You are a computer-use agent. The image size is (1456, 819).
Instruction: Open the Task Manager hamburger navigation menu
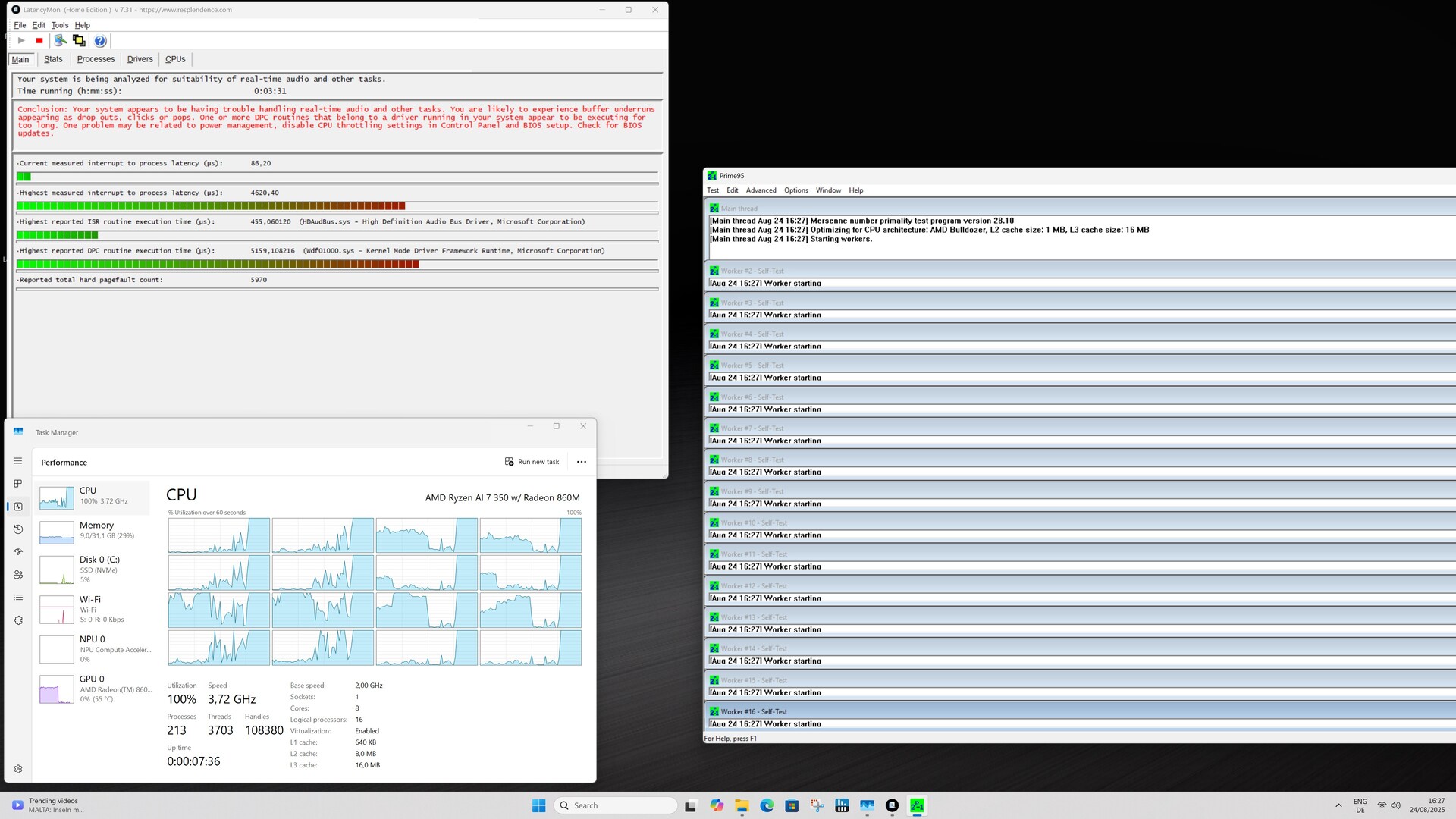coord(18,461)
